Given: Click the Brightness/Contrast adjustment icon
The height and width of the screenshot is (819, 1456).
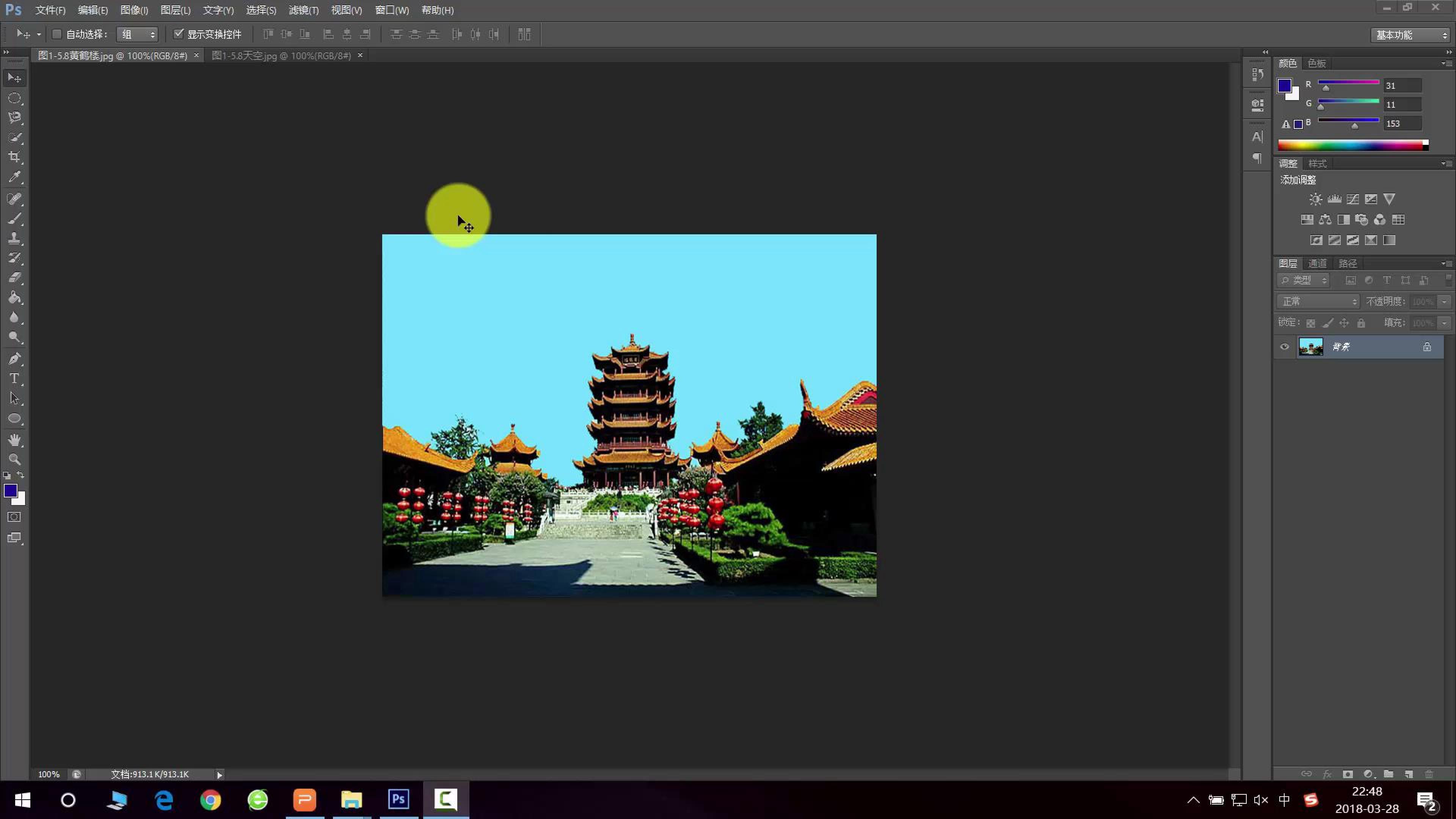Looking at the screenshot, I should 1316,199.
